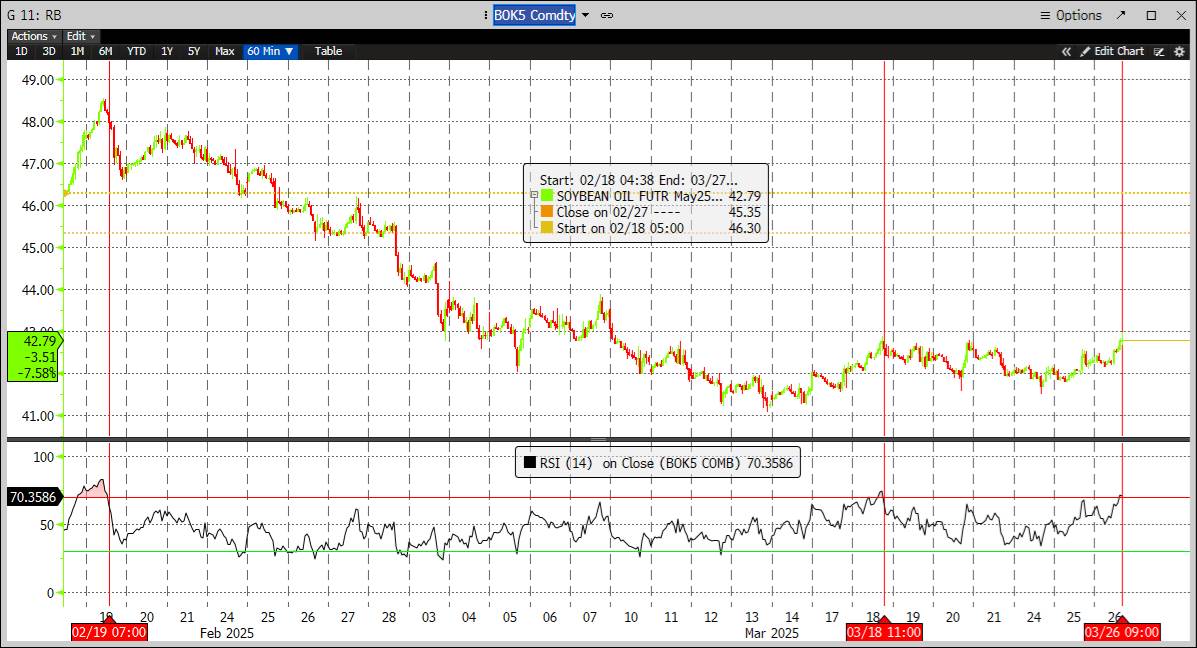Viewport: 1197px width, 648px height.
Task: Open the 60 Min interval dropdown
Action: 270,51
